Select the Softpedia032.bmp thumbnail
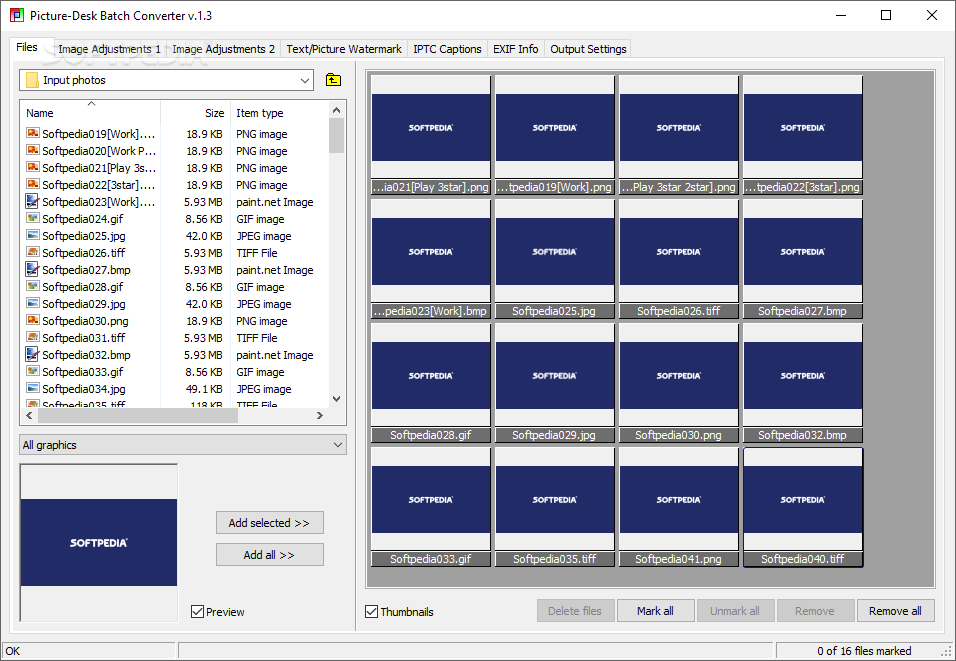This screenshot has height=661, width=956. [802, 383]
